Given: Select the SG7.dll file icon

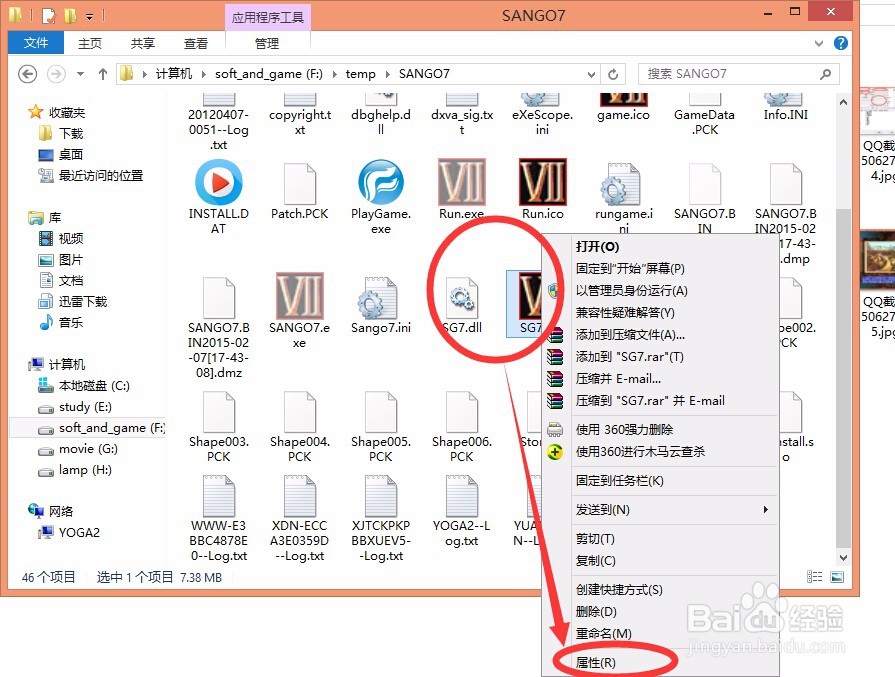Looking at the screenshot, I should tap(461, 298).
